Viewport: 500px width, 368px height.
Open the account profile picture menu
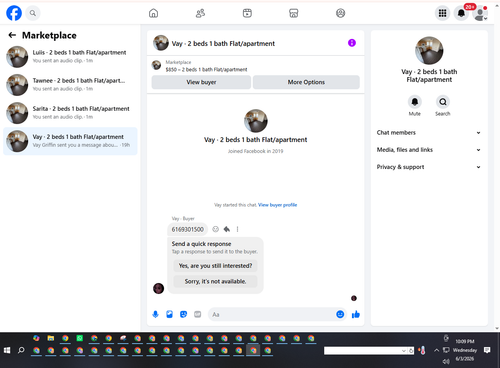coord(480,13)
